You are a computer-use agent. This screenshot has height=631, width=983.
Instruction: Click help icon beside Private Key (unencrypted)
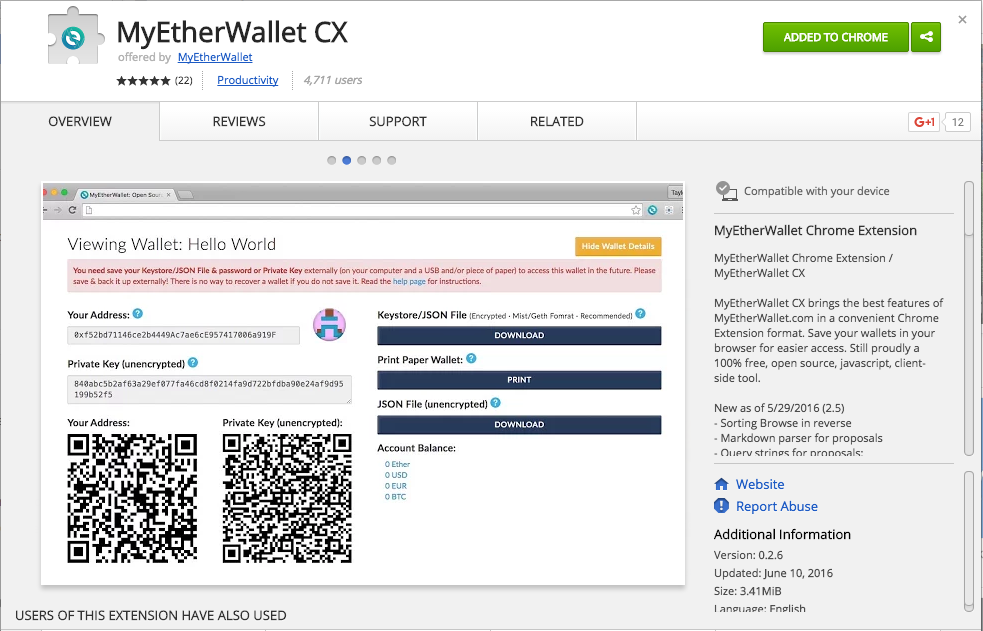point(193,362)
